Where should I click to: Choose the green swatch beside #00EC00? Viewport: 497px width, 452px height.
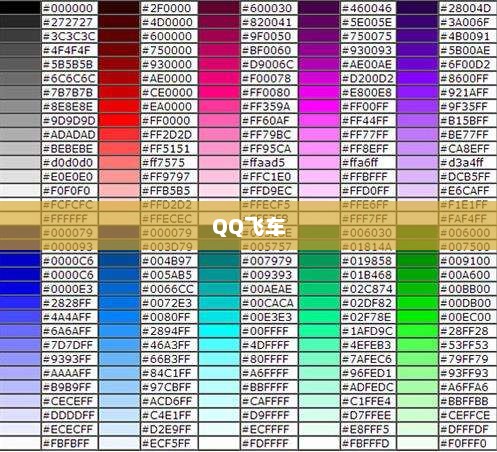click(x=417, y=317)
